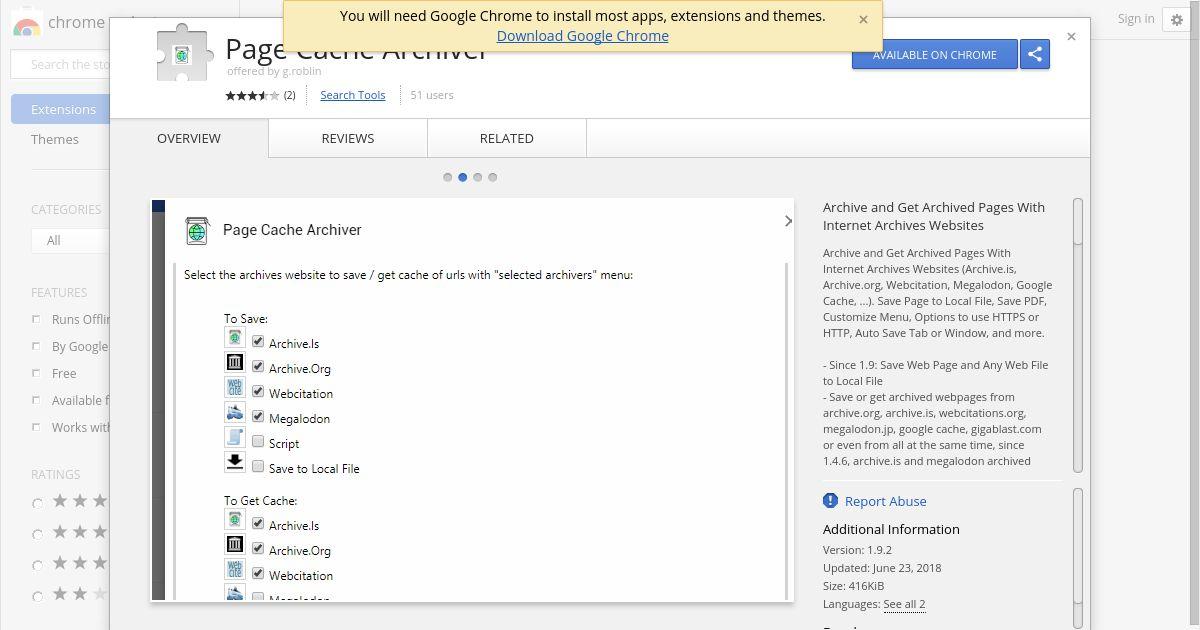Viewport: 1200px width, 630px height.
Task: Close the extension detail overlay
Action: (x=1071, y=36)
